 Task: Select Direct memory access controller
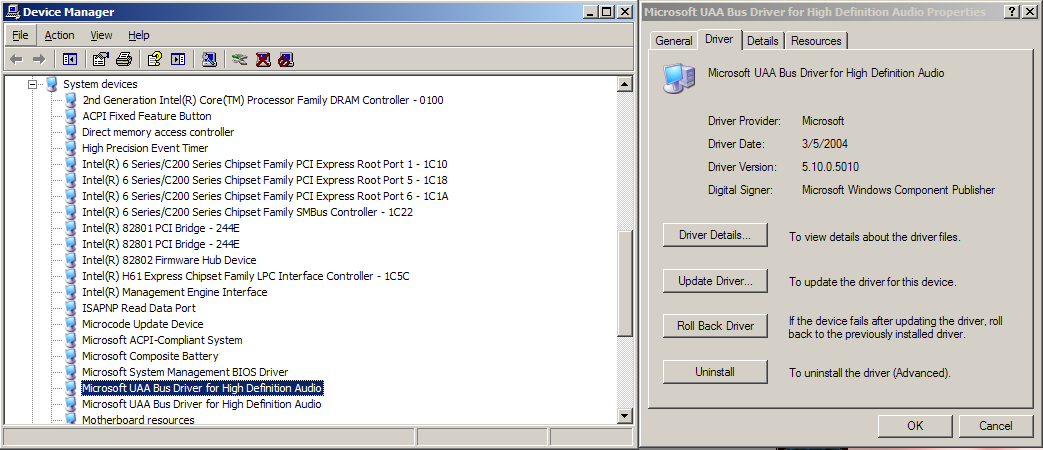158,132
